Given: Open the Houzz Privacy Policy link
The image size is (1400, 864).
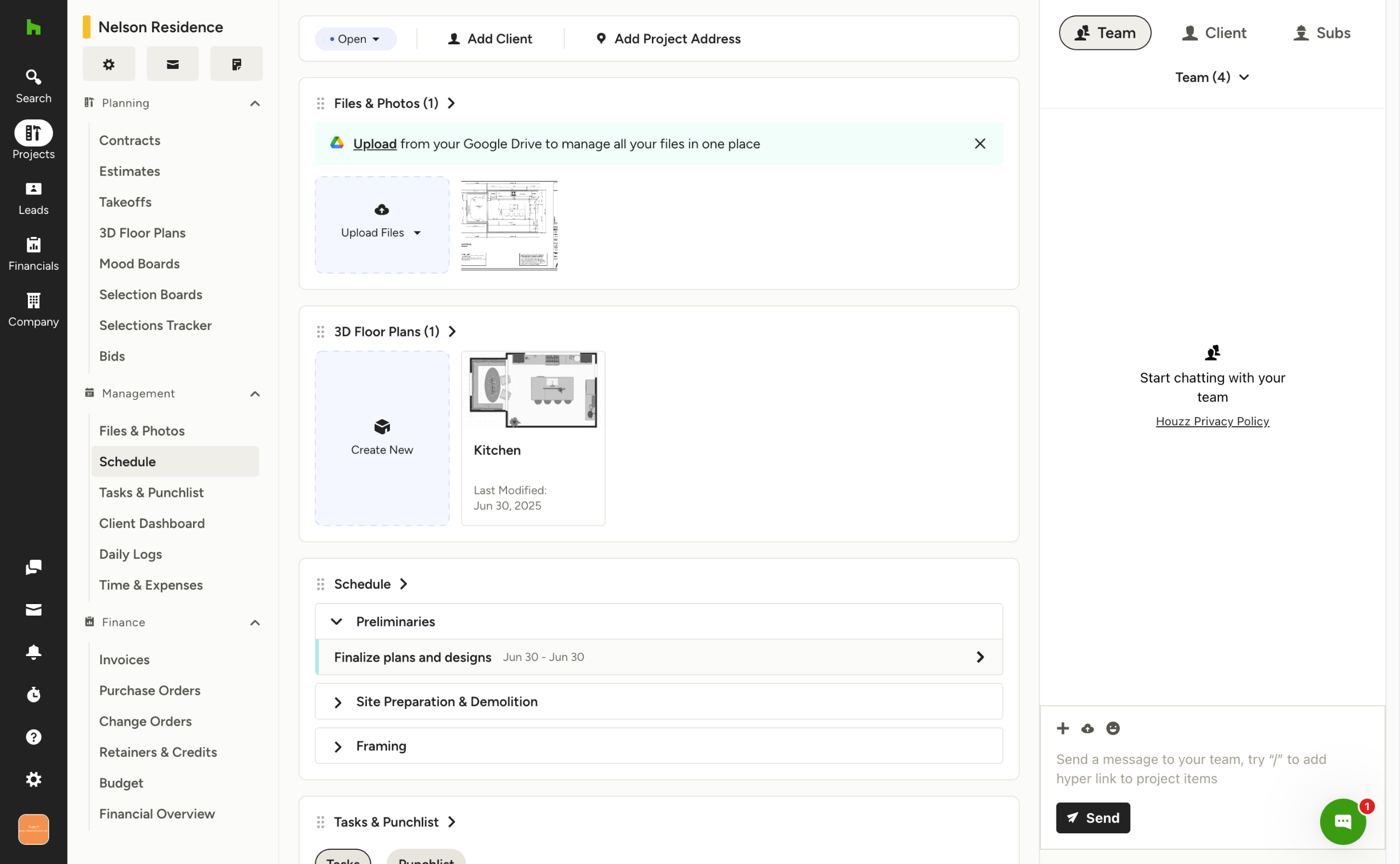Looking at the screenshot, I should [x=1211, y=421].
